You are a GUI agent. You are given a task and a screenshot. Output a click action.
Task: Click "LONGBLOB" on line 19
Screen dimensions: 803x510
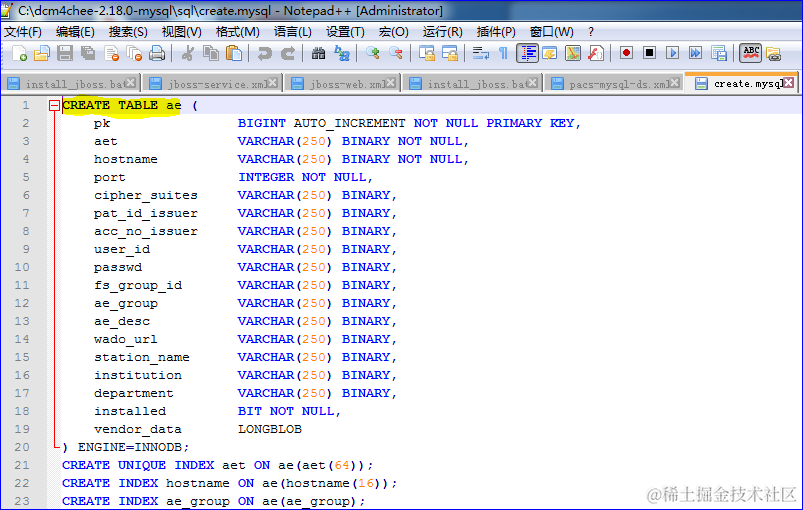click(x=270, y=429)
